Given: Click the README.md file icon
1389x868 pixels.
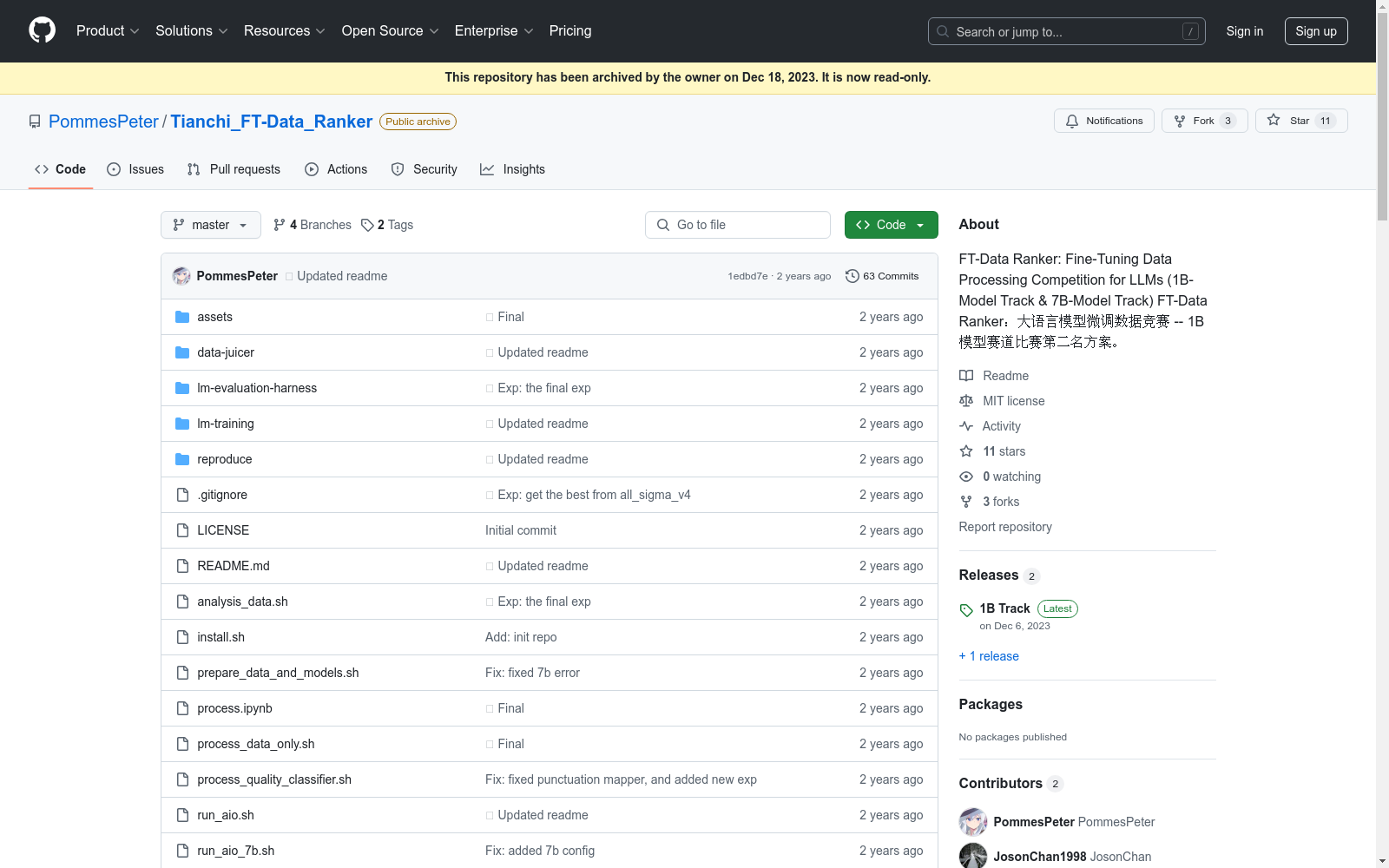Looking at the screenshot, I should (x=182, y=566).
